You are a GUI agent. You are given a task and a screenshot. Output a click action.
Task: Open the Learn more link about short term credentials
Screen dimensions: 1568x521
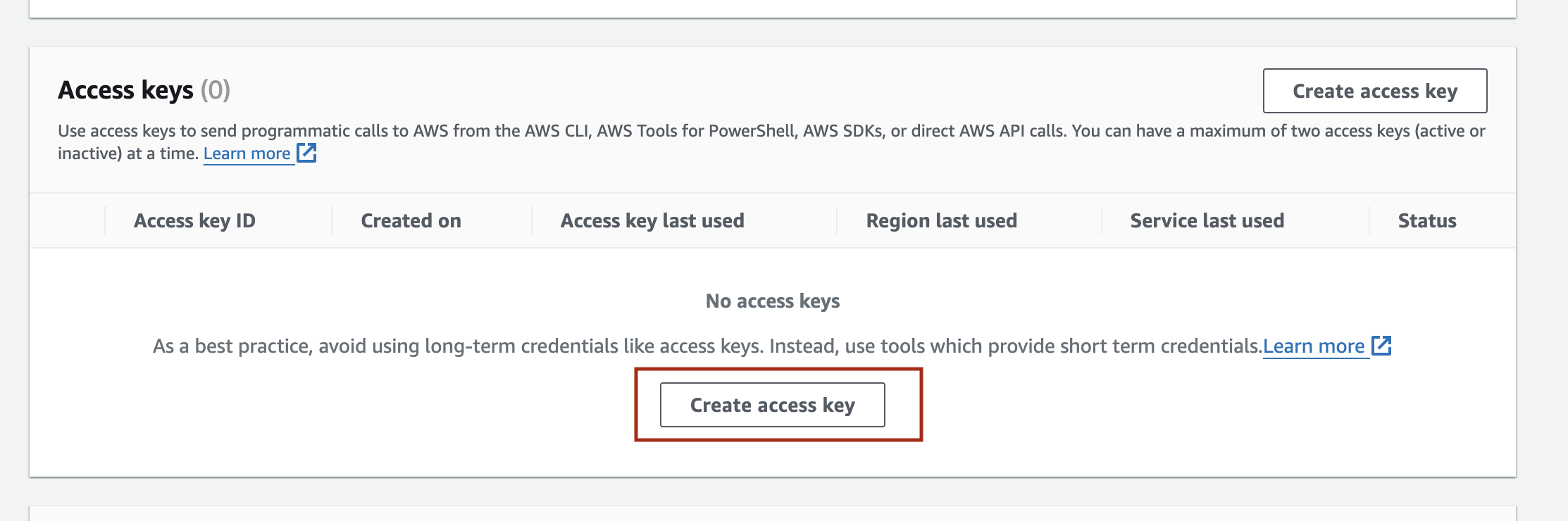(1313, 346)
